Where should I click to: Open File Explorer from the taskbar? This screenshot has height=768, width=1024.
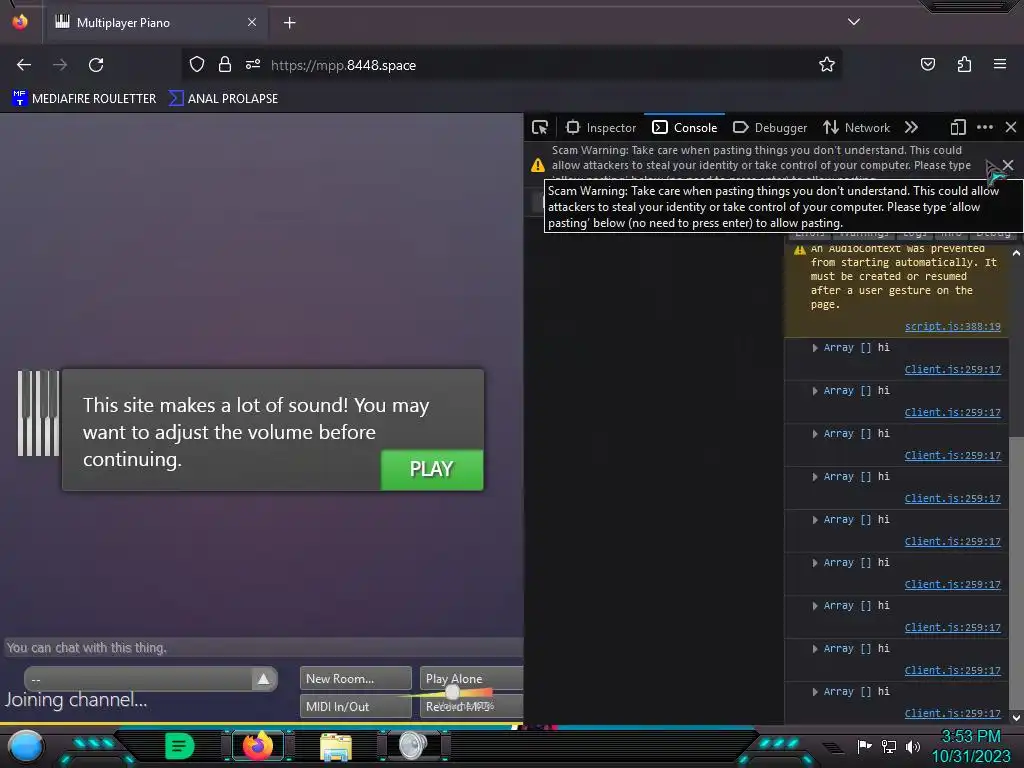click(336, 746)
